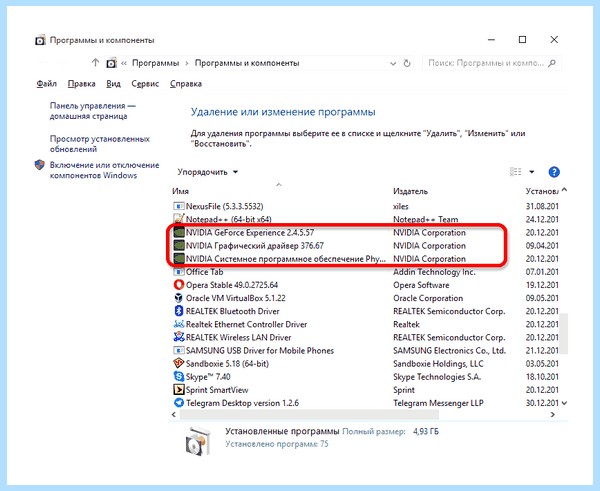The width and height of the screenshot is (600, 491).
Task: Open Просмотр установленных обновлений link
Action: (x=99, y=144)
